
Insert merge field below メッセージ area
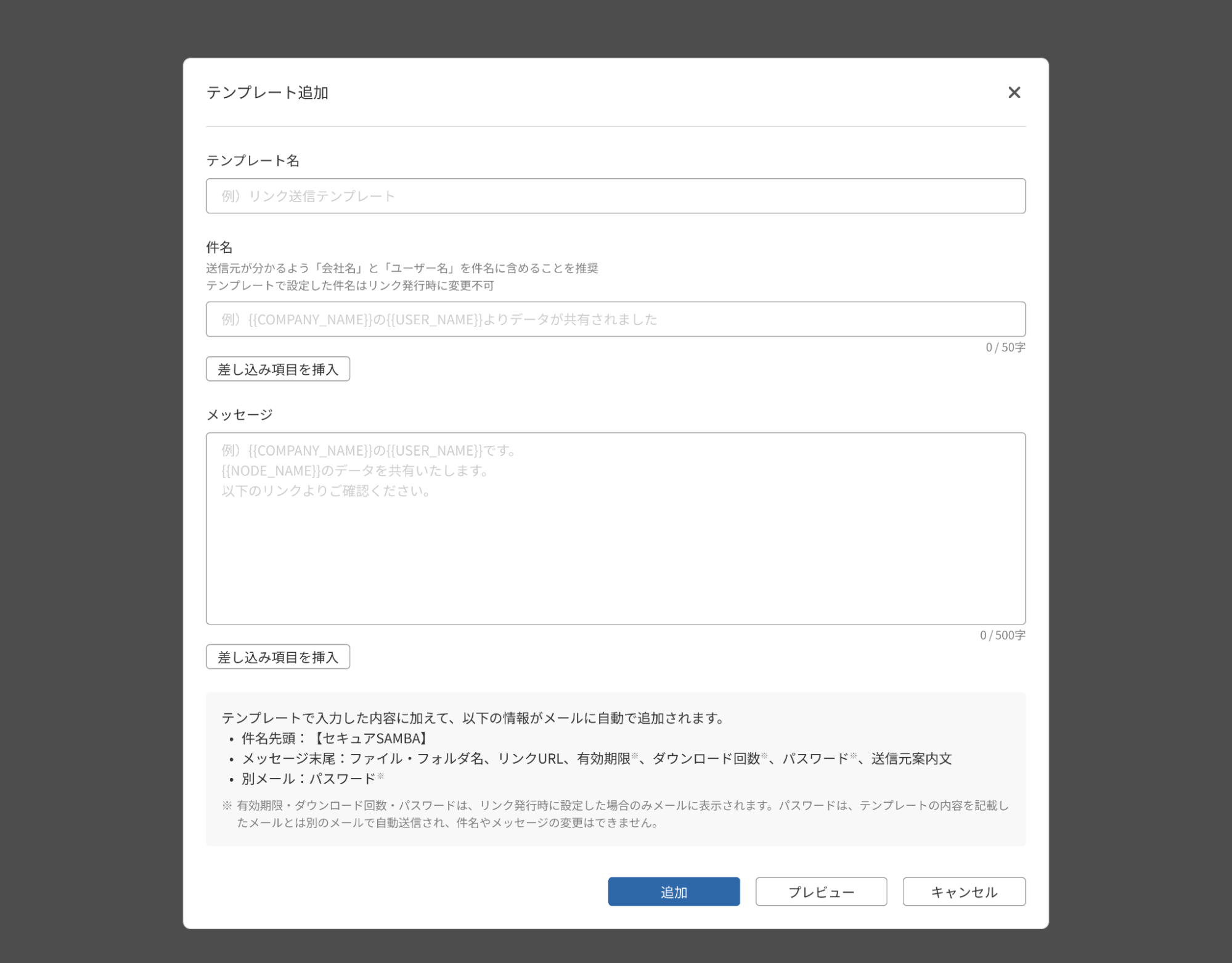click(x=278, y=657)
